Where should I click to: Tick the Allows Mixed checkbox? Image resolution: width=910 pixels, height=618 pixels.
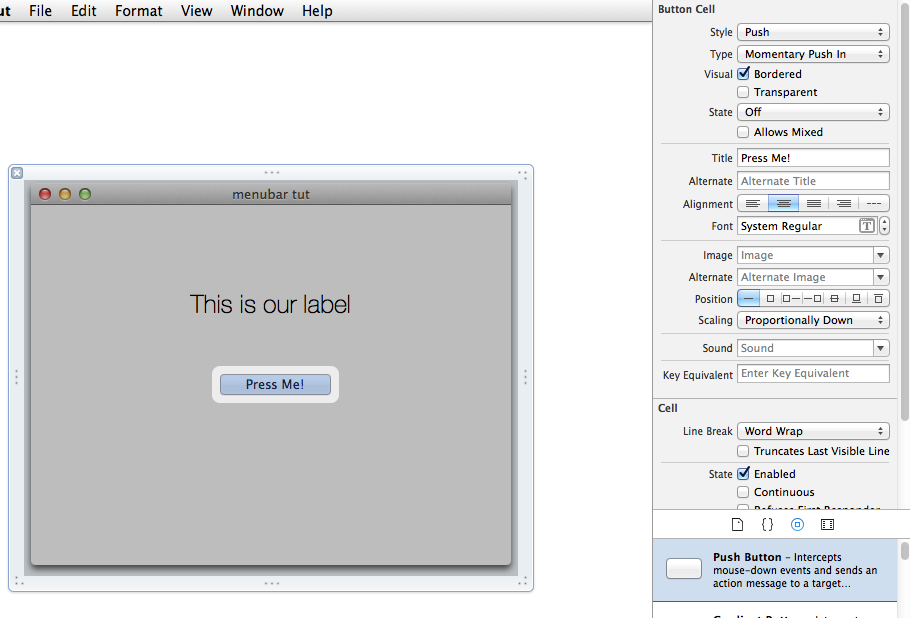point(743,132)
